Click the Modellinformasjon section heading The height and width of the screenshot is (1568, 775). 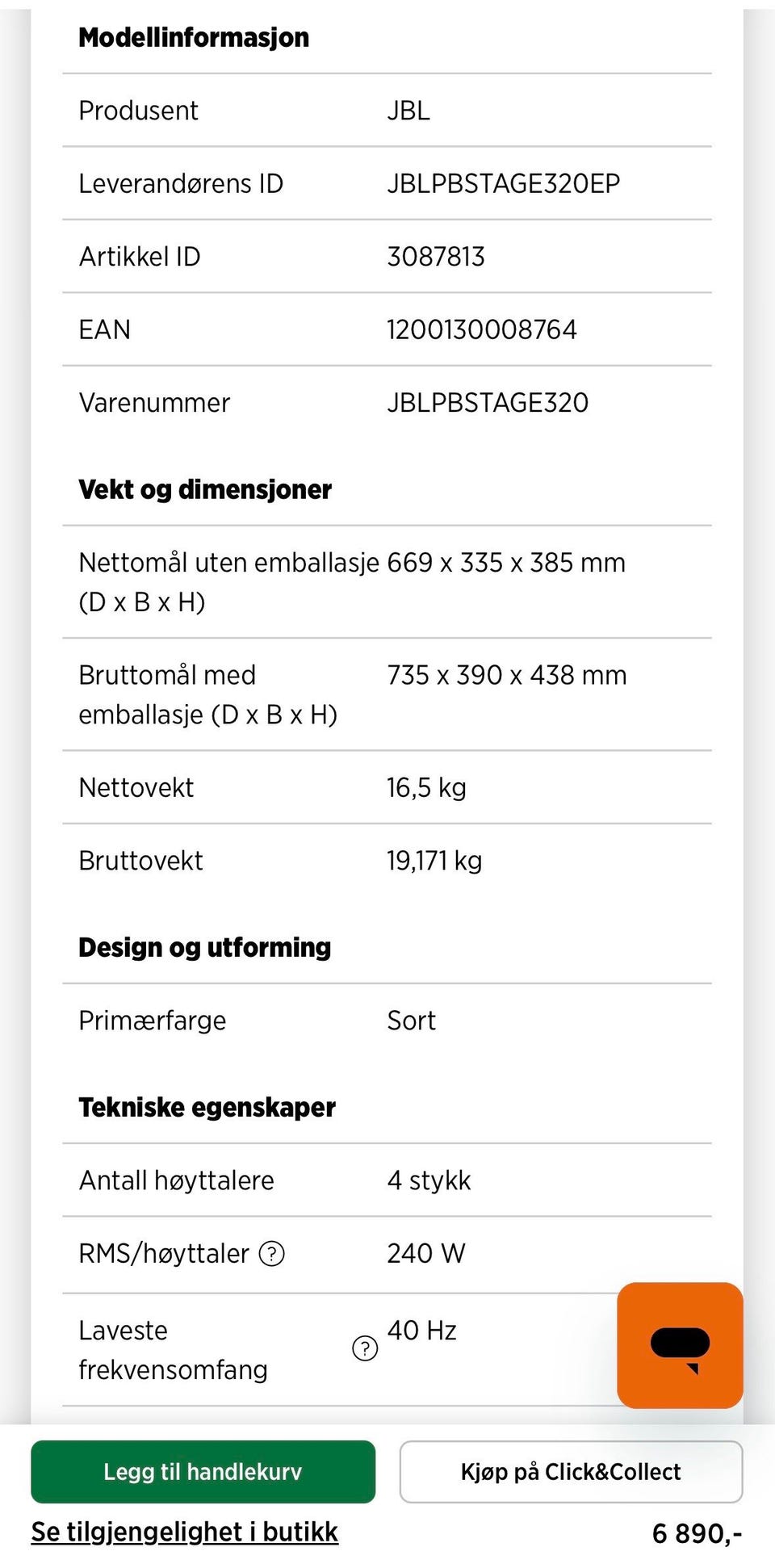point(194,37)
